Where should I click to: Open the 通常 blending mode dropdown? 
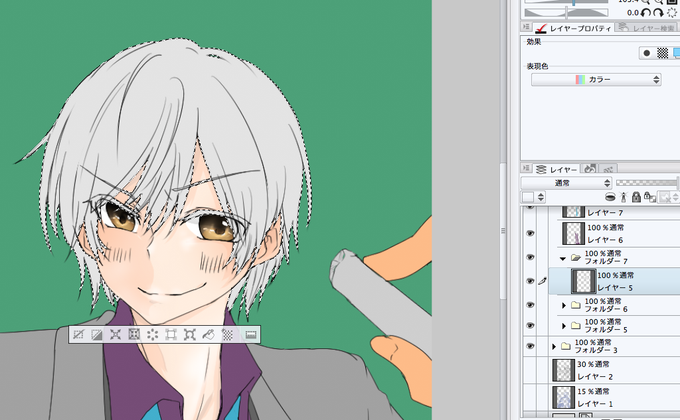pos(566,183)
